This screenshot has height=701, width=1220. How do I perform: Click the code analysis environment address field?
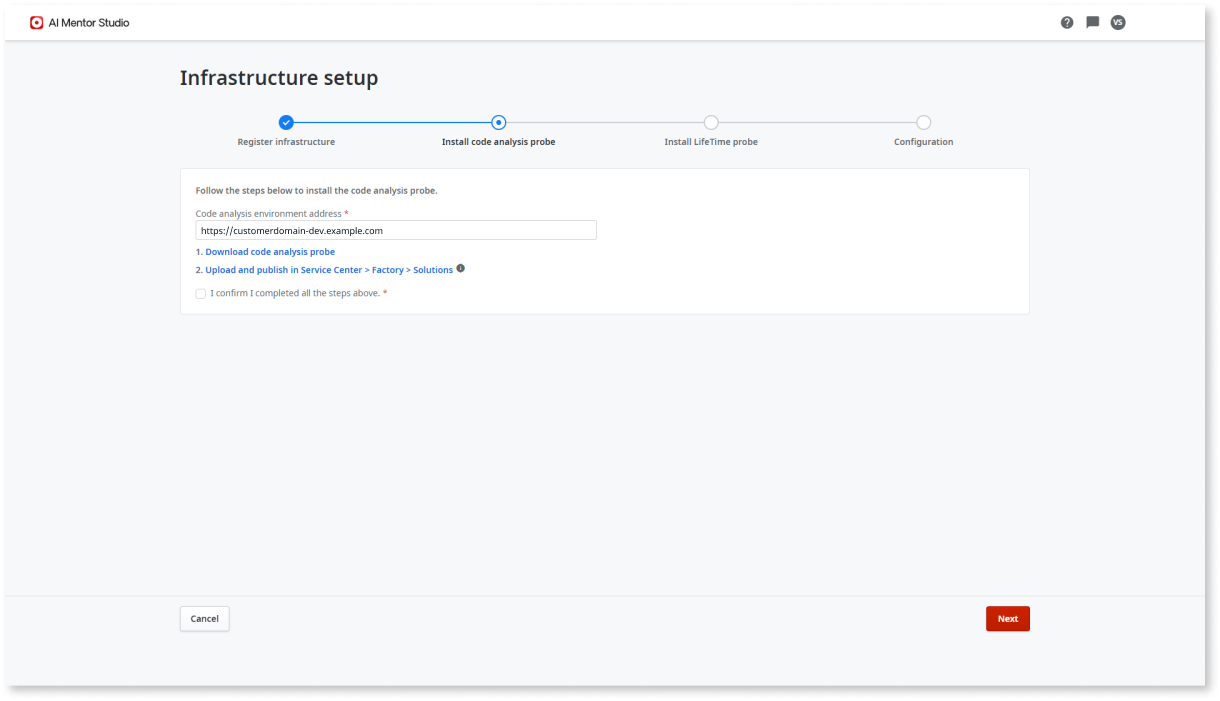pos(396,230)
